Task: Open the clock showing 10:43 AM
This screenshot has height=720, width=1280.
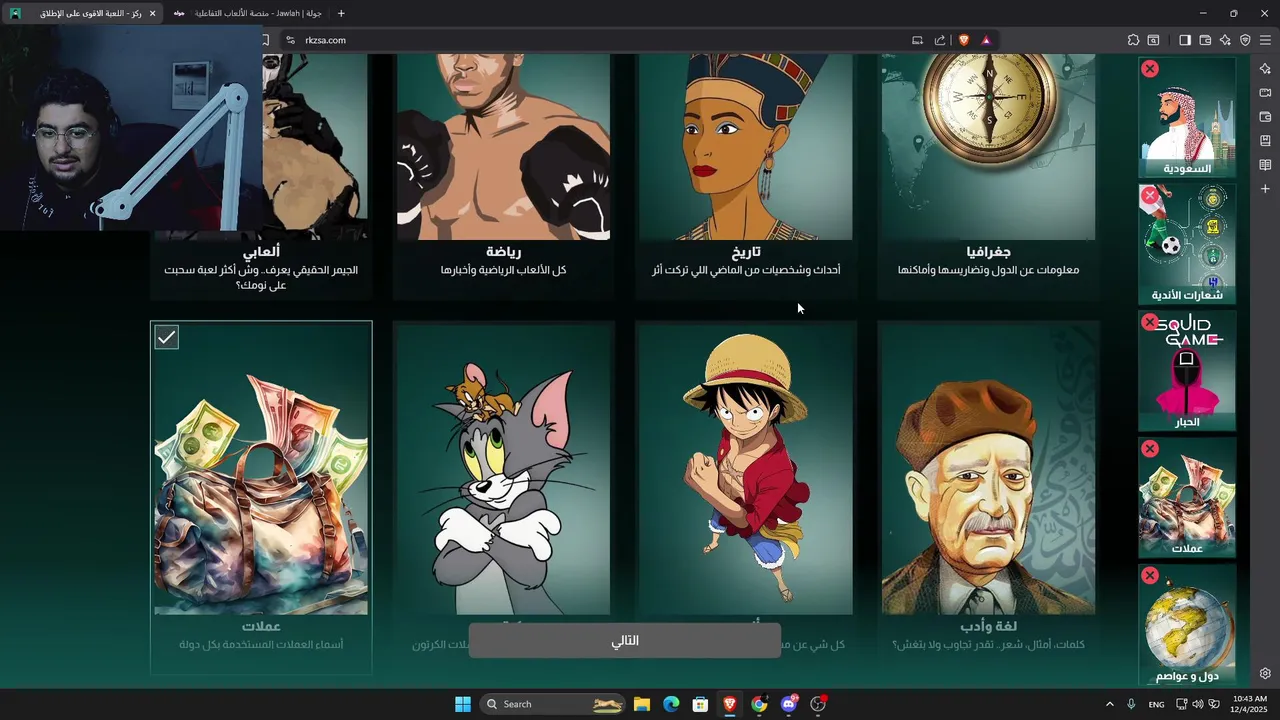Action: coord(1250,704)
